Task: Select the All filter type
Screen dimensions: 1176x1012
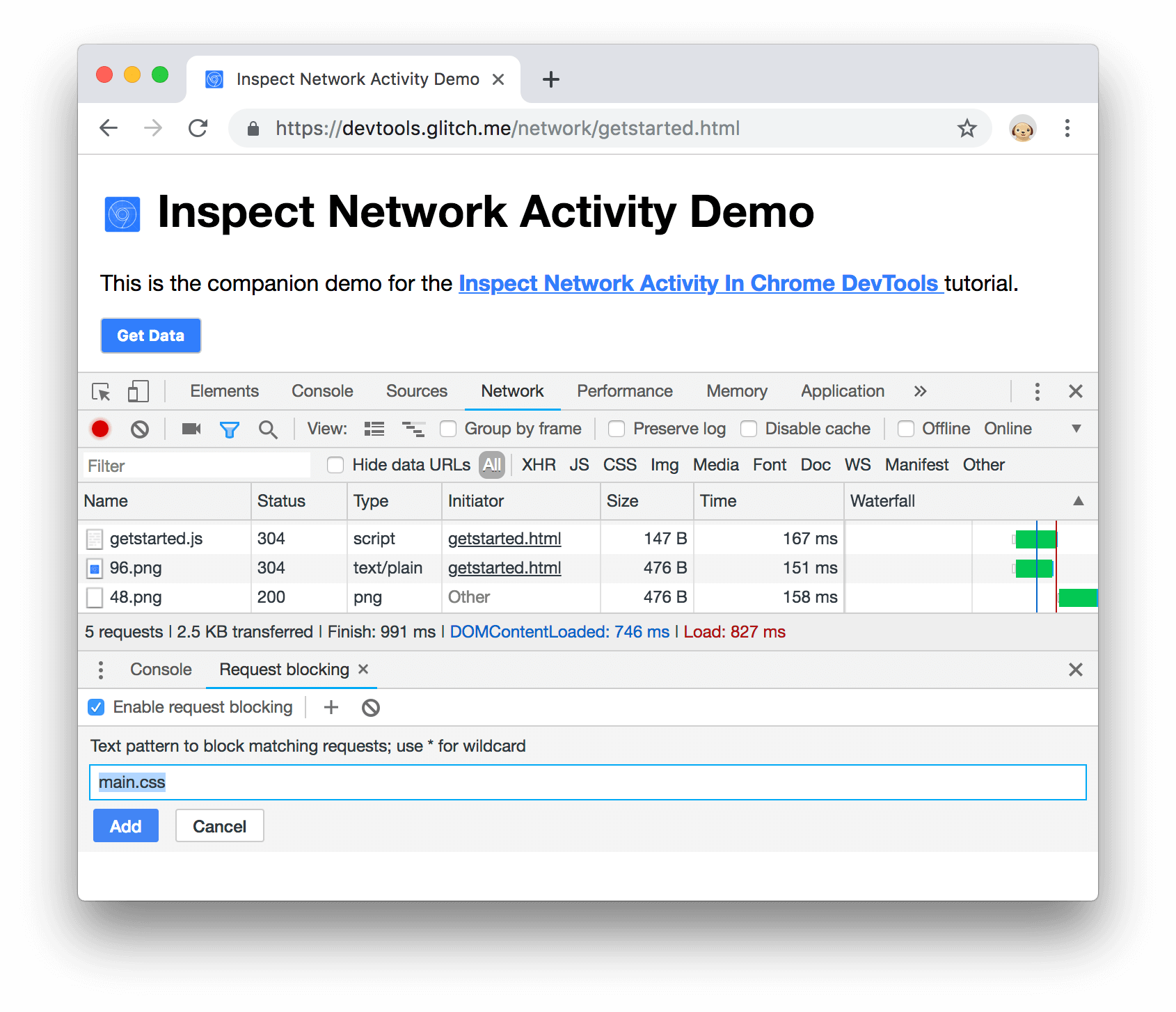Action: point(492,465)
